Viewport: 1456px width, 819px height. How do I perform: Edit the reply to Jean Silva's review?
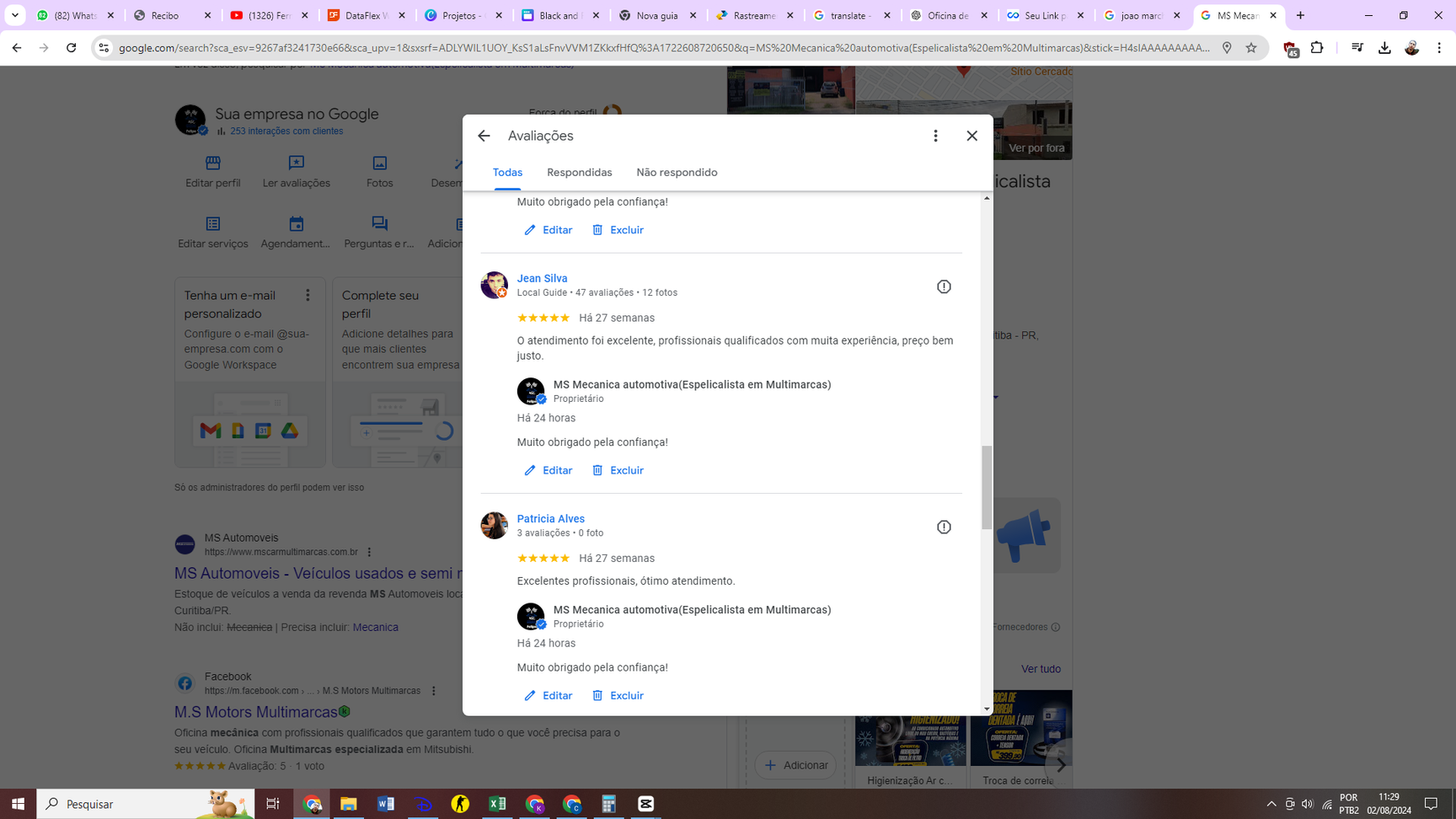pos(549,470)
